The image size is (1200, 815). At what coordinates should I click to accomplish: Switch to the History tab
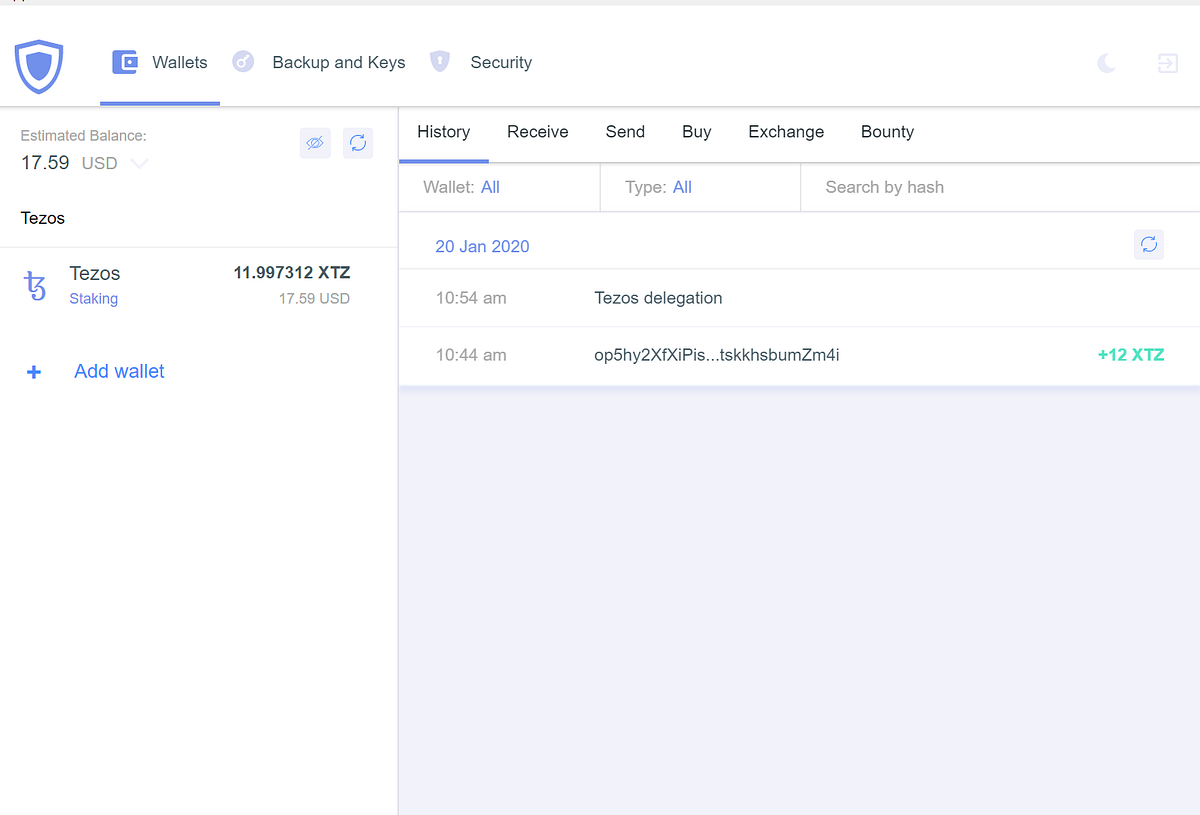pos(444,132)
